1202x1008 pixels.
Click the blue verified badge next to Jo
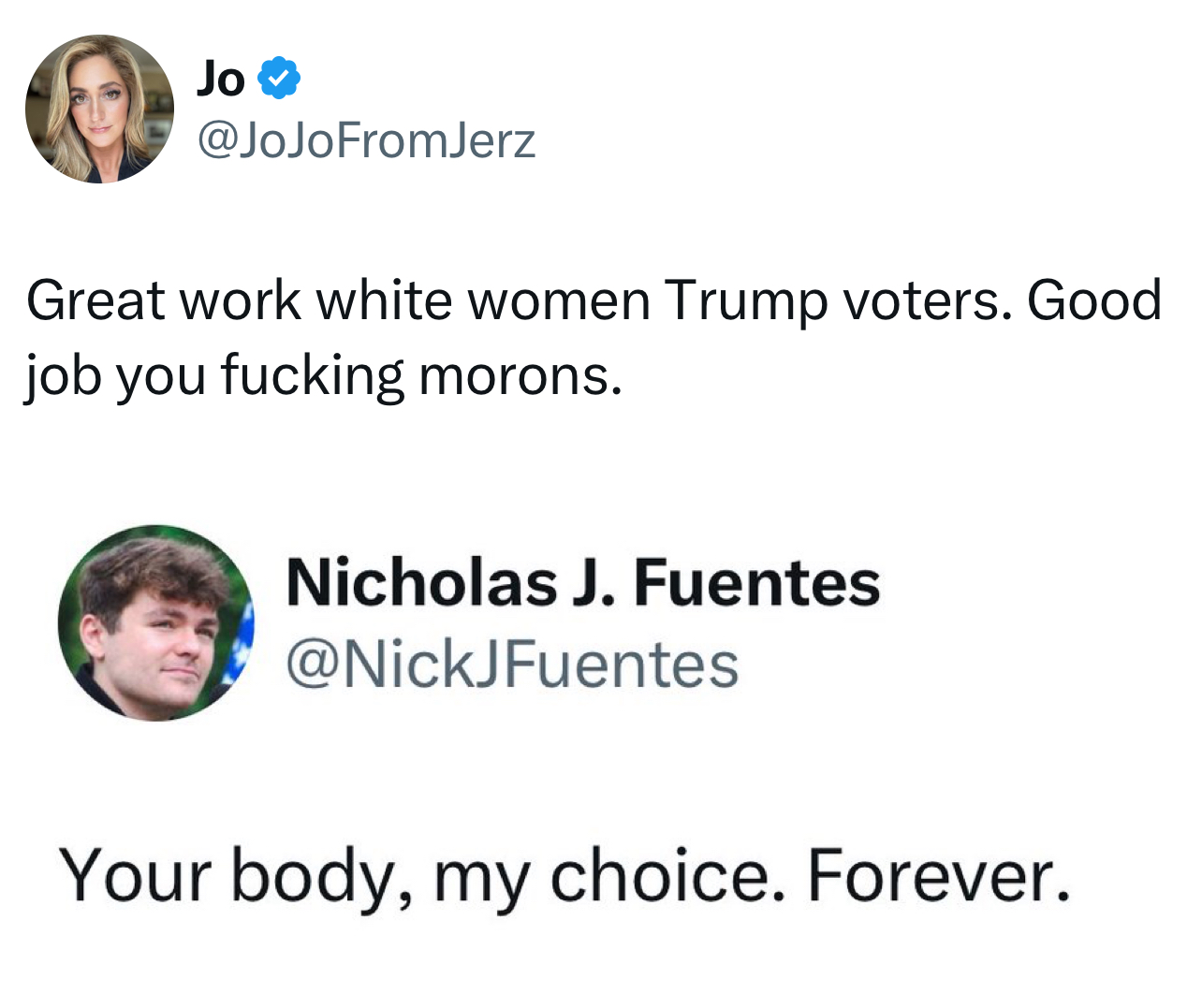coord(279,78)
